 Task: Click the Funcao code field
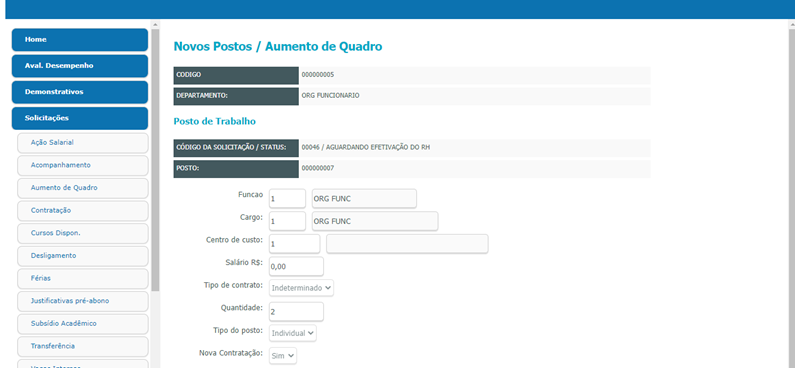point(287,199)
